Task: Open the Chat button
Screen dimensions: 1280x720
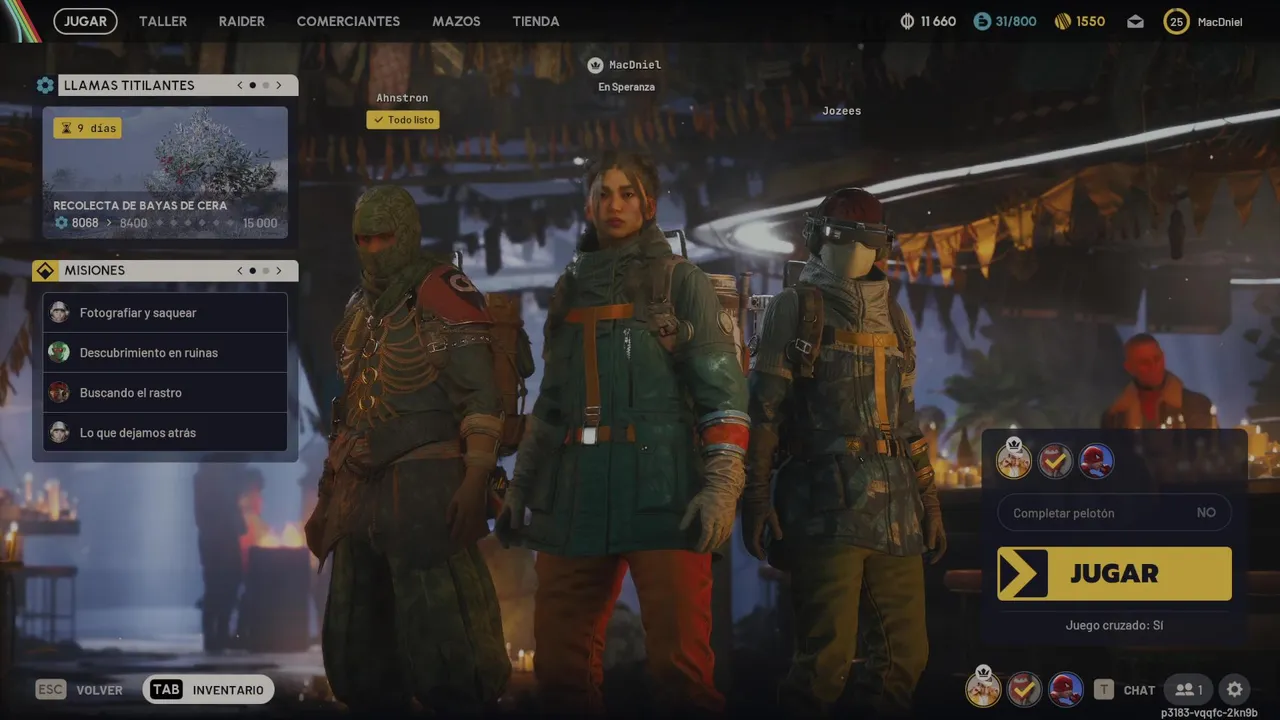Action: click(x=1126, y=690)
